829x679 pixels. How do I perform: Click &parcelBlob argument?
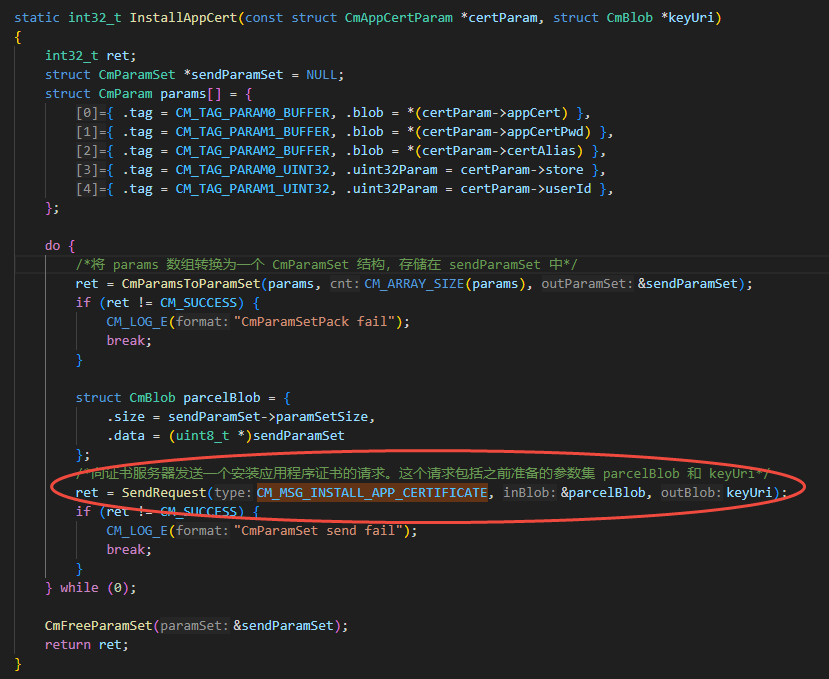pyautogui.click(x=603, y=493)
